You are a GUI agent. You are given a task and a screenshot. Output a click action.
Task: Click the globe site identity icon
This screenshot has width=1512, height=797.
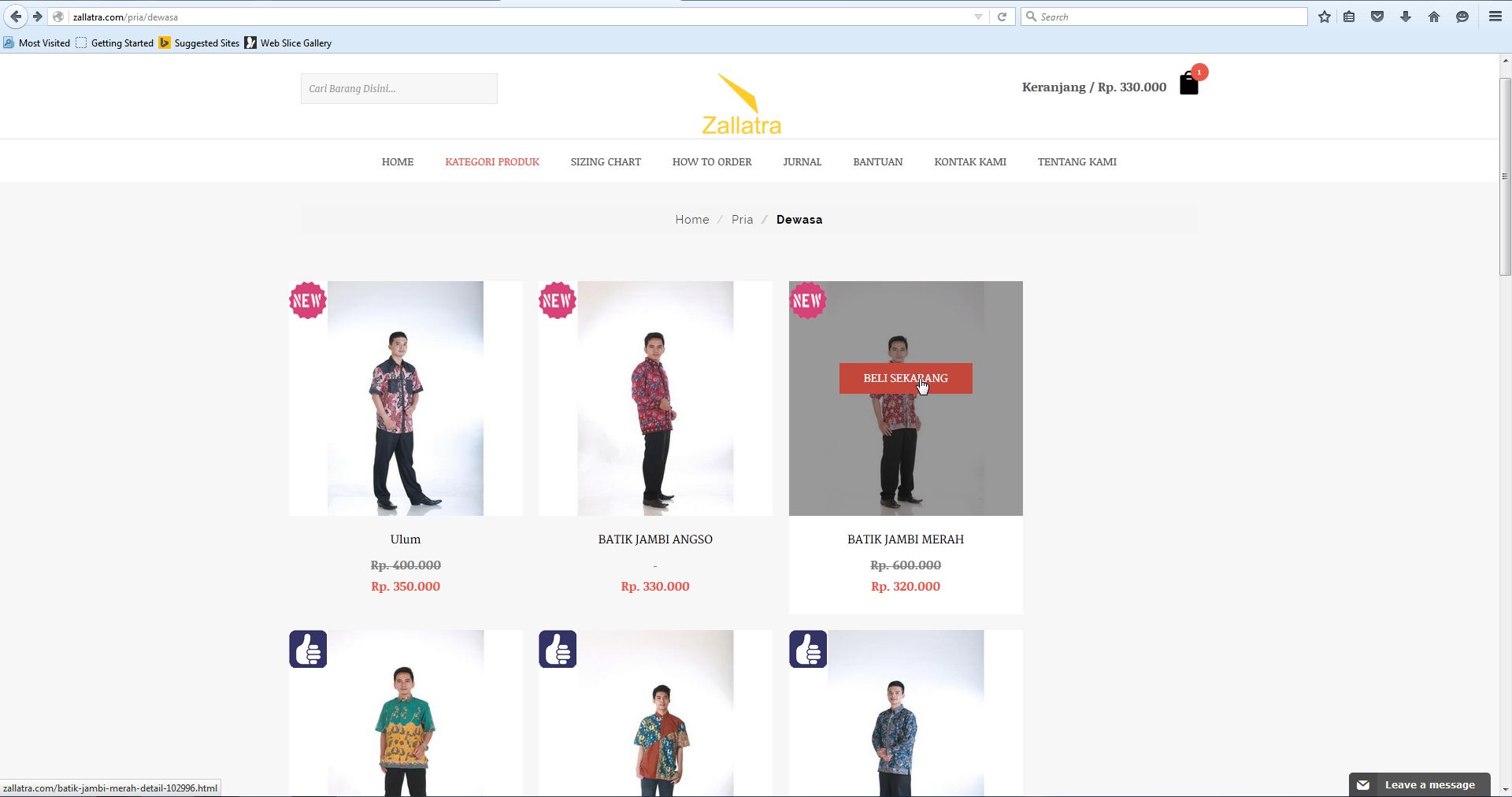(58, 17)
